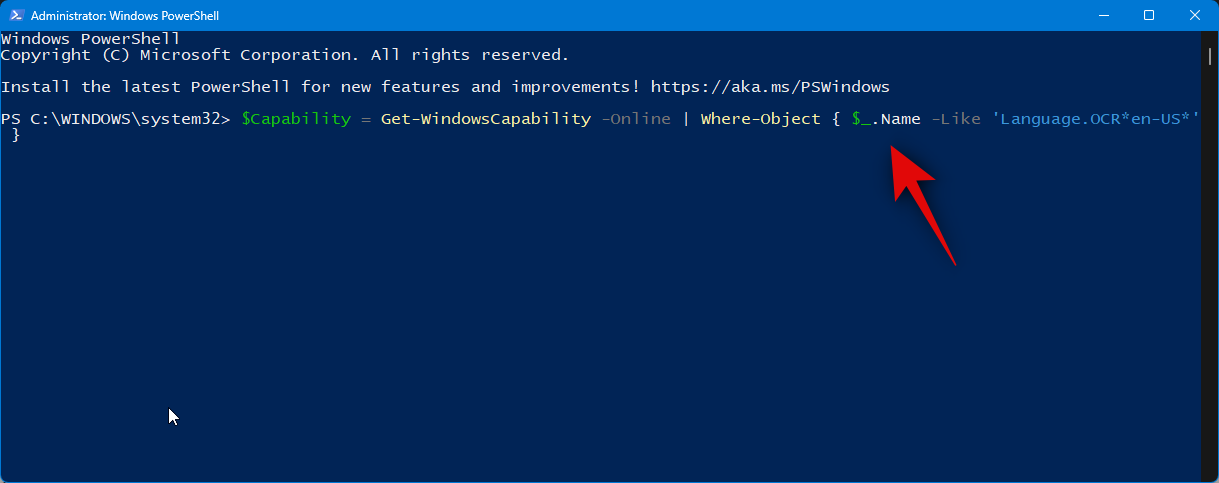The width and height of the screenshot is (1219, 483).
Task: Click the $Capability variable text
Action: [296, 119]
